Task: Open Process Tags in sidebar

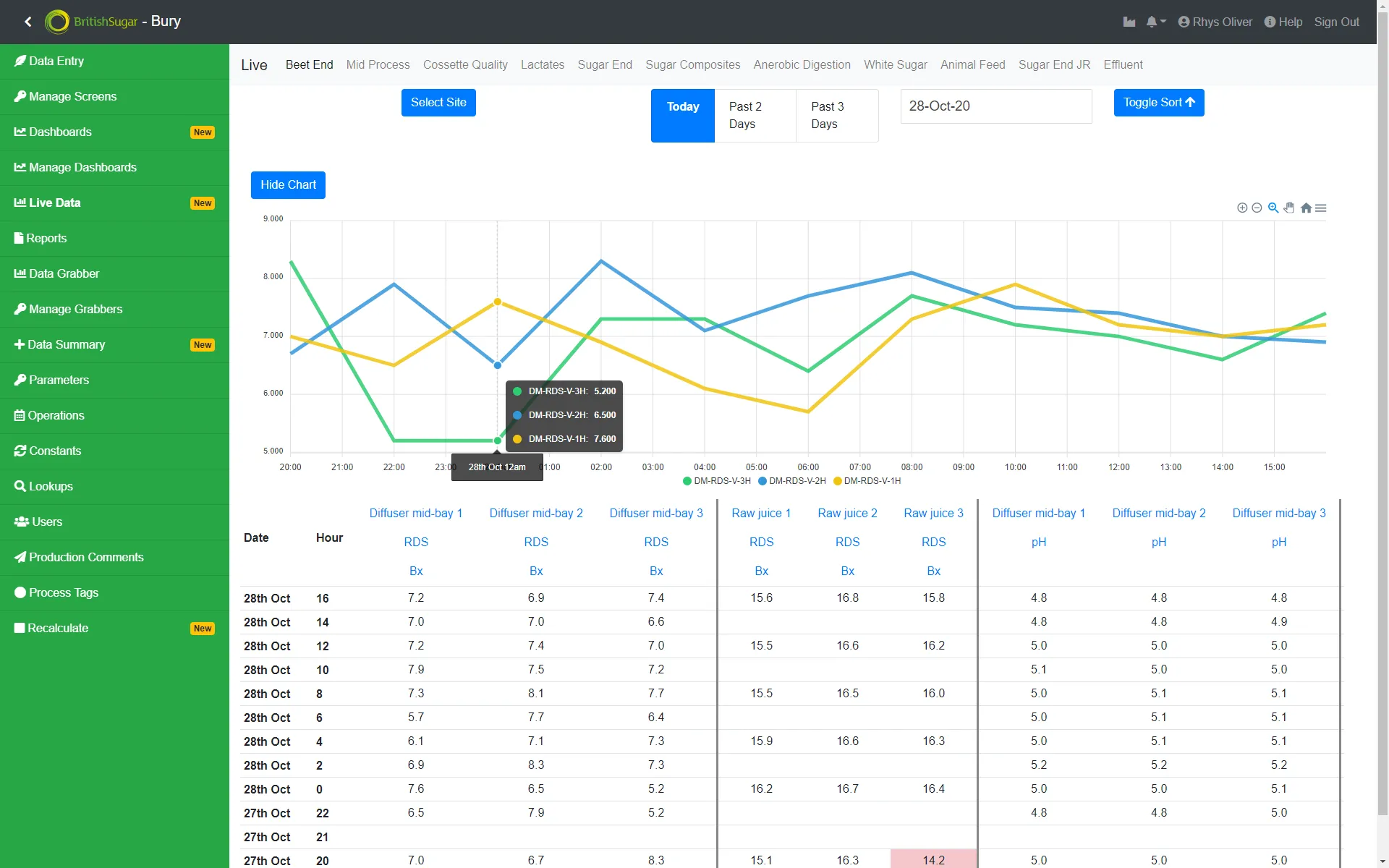Action: pyautogui.click(x=114, y=593)
